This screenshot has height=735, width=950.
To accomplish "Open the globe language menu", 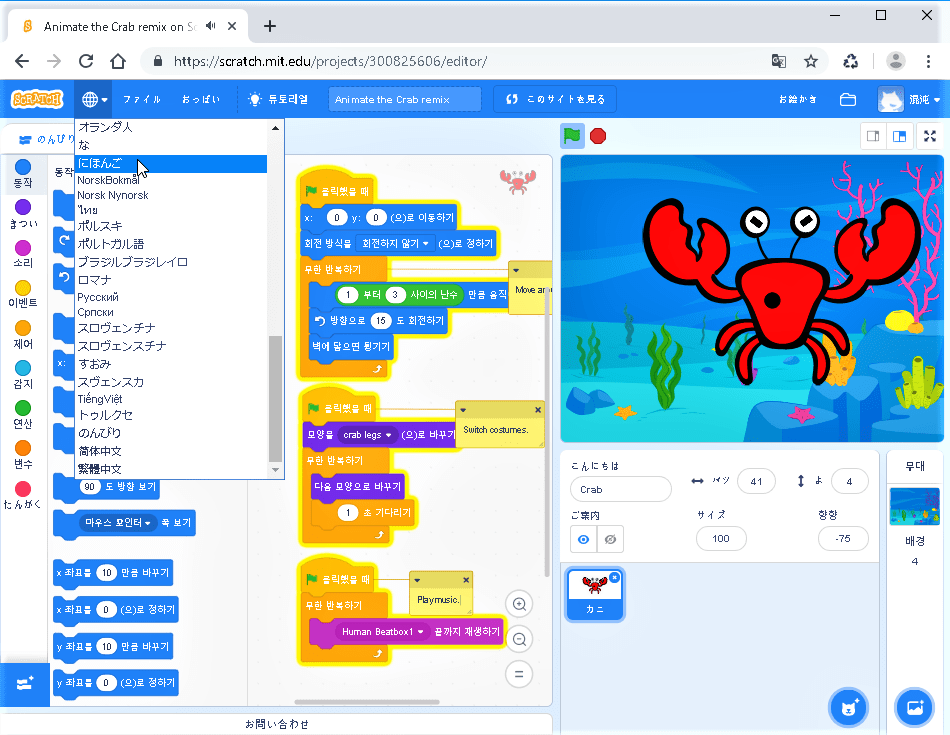I will tap(94, 99).
